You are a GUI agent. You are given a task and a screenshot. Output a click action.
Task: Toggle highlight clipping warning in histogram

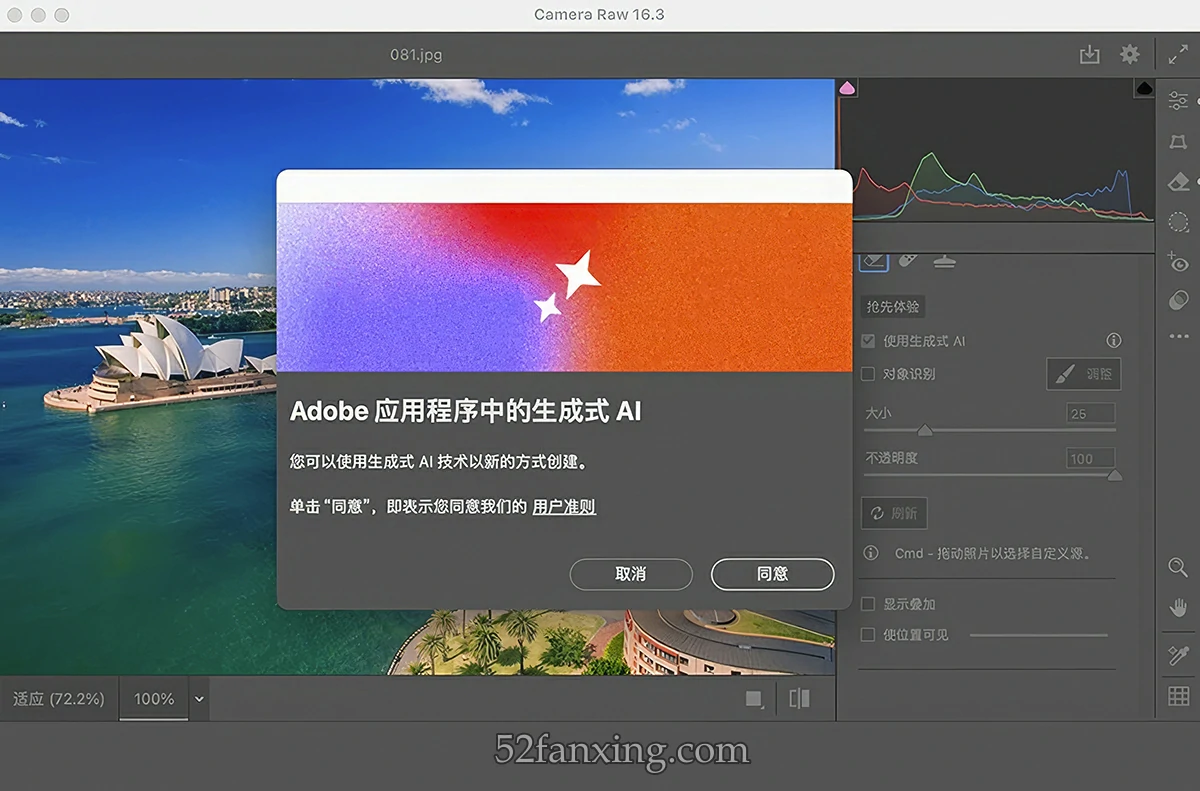[1144, 88]
